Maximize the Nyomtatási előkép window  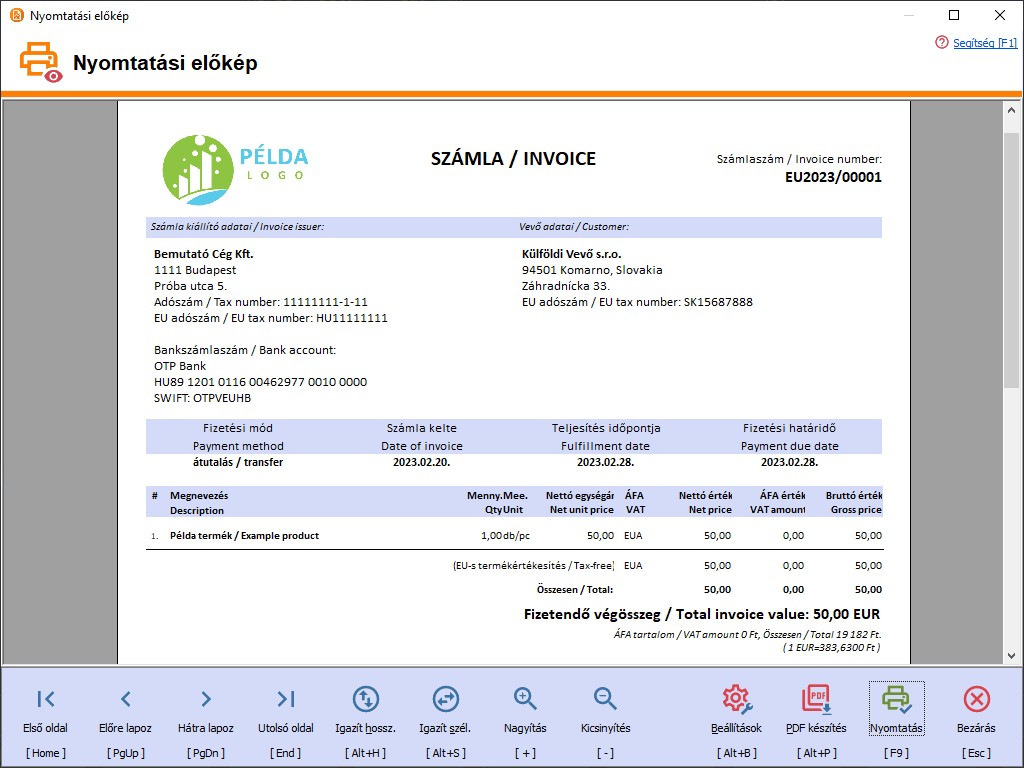(x=954, y=15)
